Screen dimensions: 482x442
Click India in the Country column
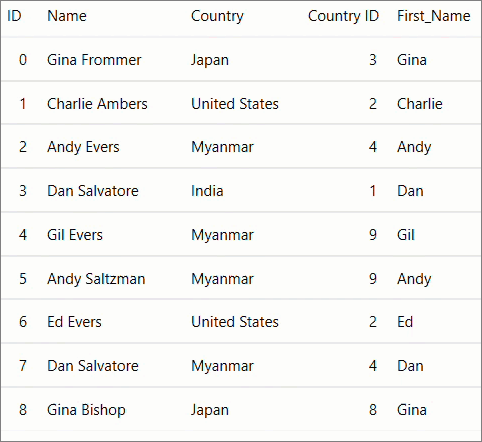pos(207,191)
